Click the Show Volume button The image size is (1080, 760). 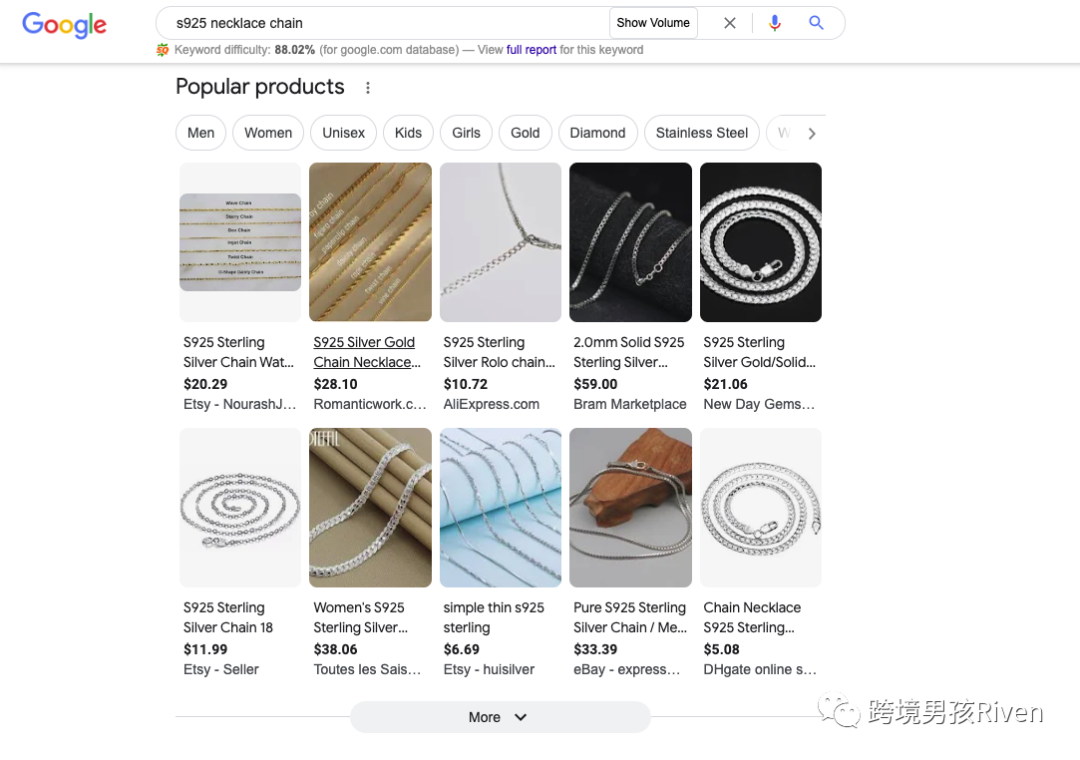click(x=653, y=23)
